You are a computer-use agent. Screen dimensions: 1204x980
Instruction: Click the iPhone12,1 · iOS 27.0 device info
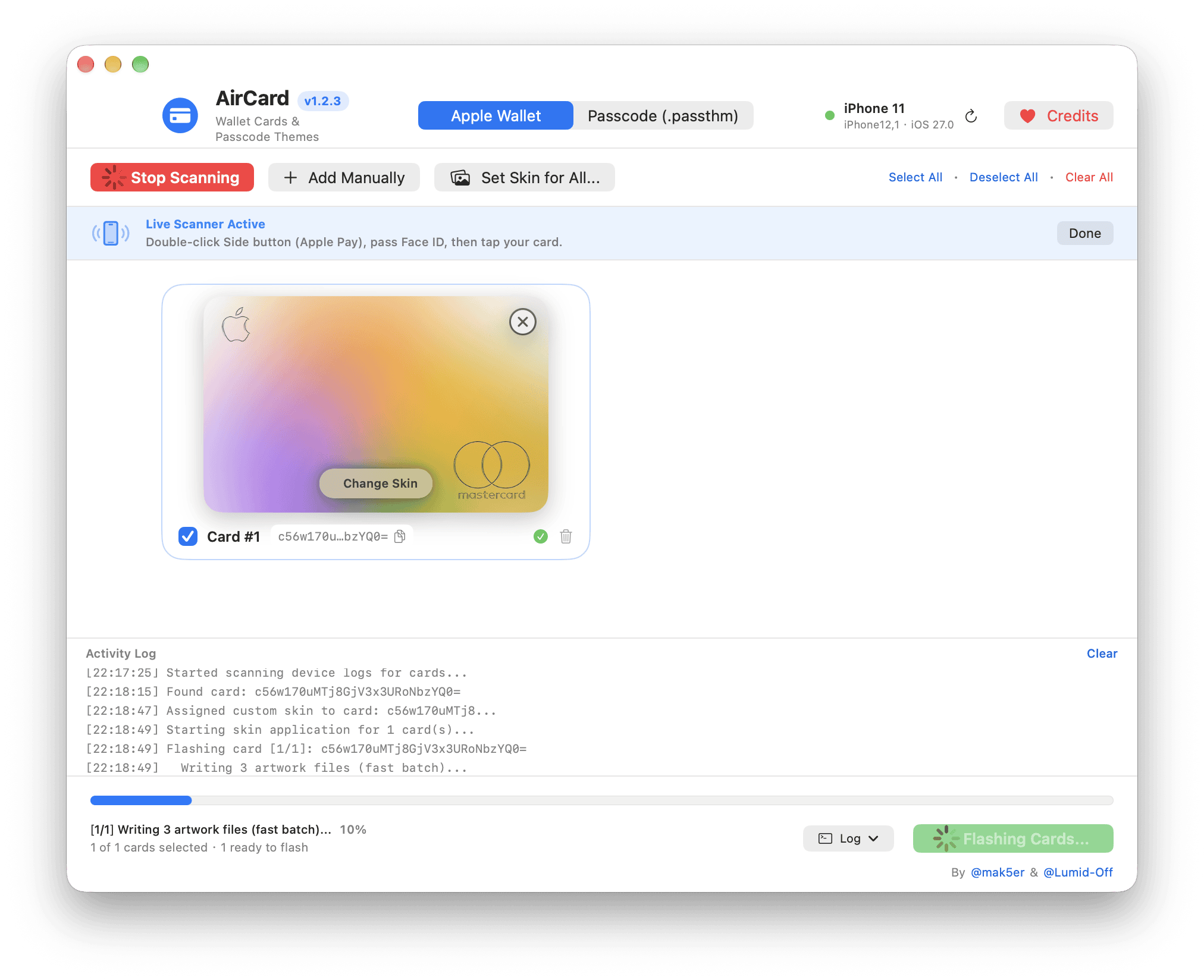[898, 125]
